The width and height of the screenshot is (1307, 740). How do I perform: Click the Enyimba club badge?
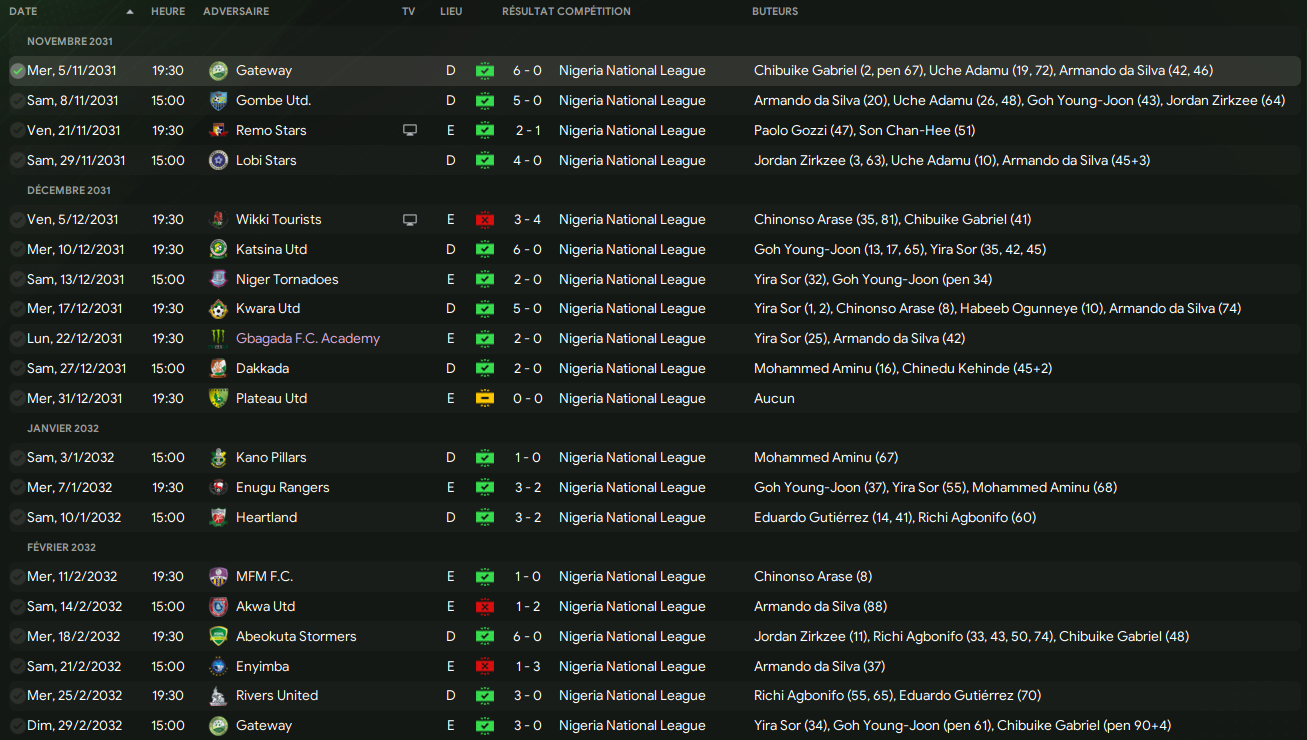click(x=218, y=666)
